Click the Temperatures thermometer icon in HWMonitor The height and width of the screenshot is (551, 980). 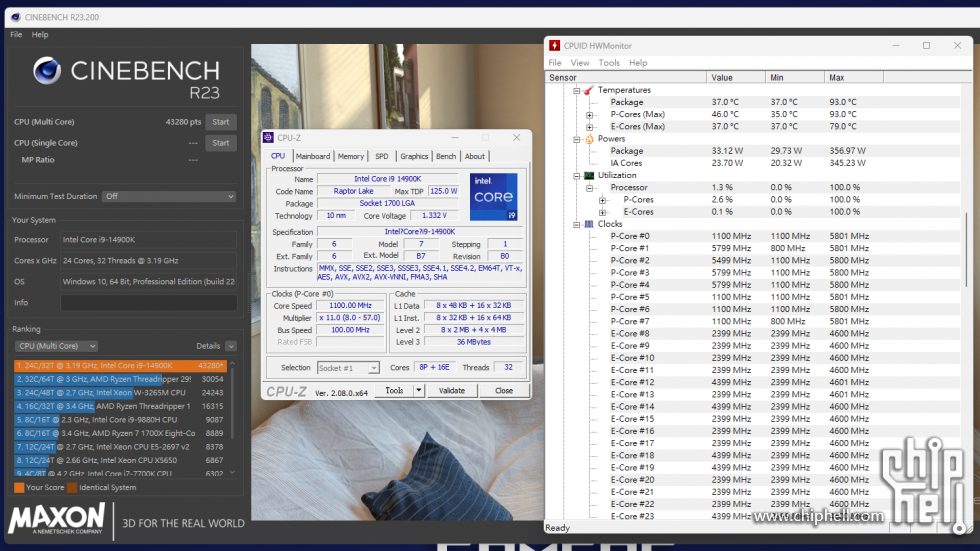[589, 90]
